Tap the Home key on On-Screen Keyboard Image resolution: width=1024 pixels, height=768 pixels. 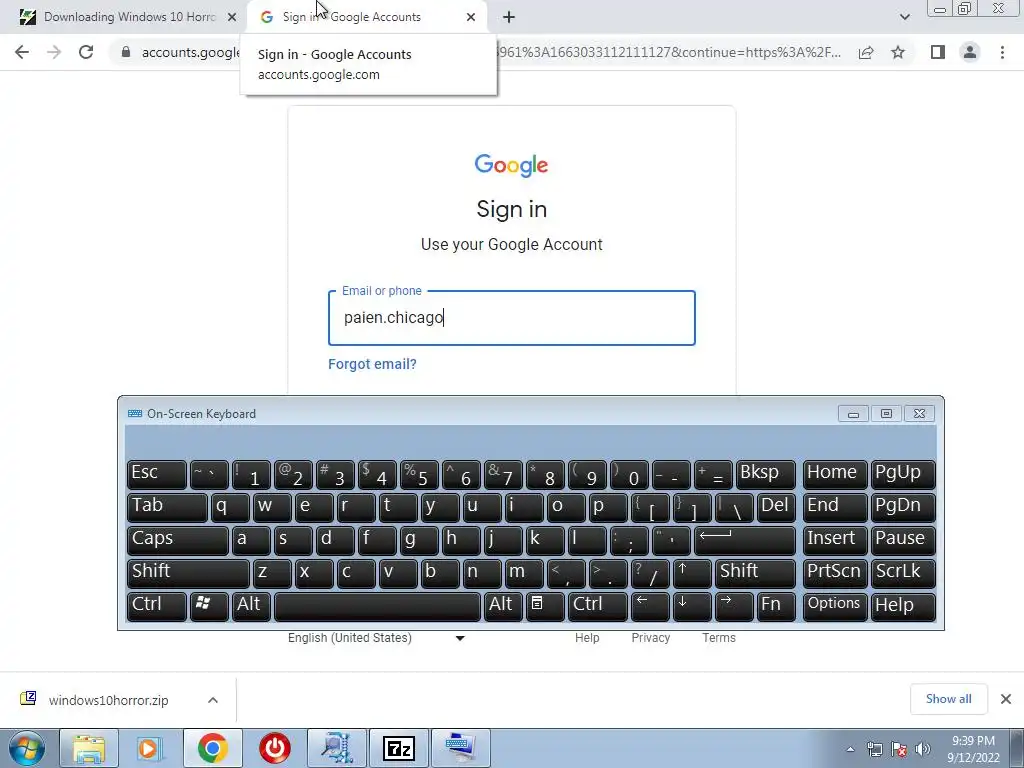click(x=835, y=475)
